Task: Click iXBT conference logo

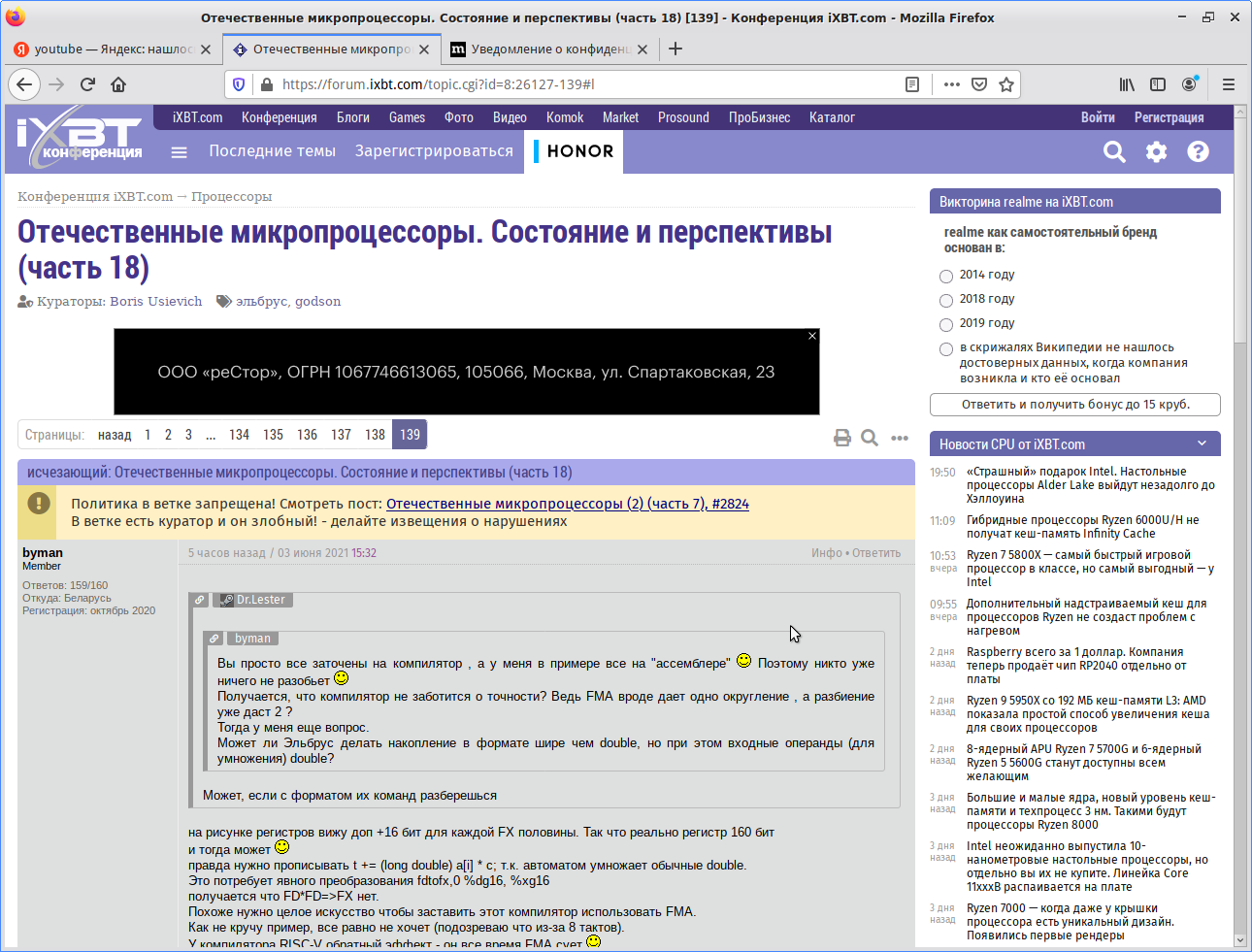Action: click(x=80, y=139)
